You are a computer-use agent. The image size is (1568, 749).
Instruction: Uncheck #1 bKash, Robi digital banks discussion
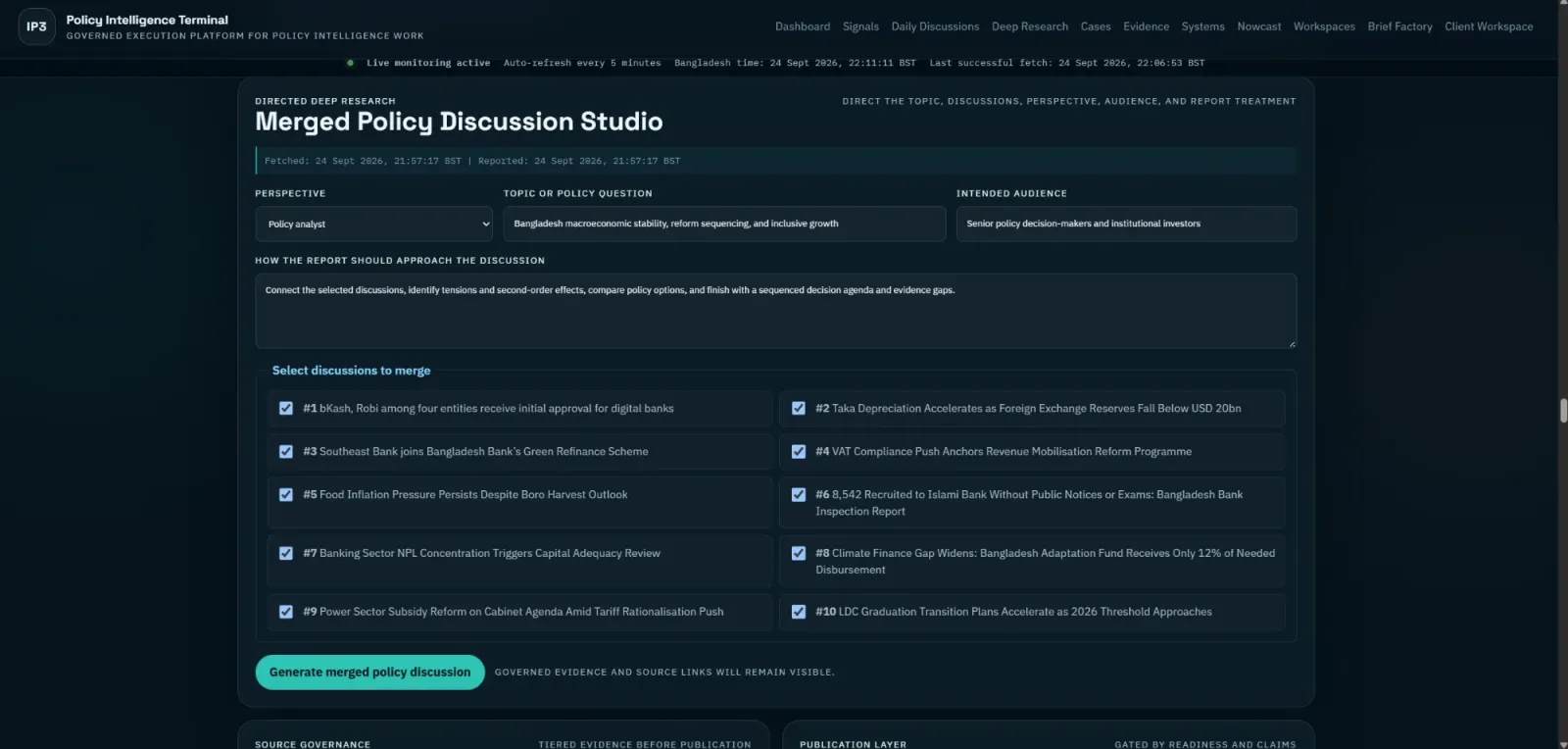286,408
